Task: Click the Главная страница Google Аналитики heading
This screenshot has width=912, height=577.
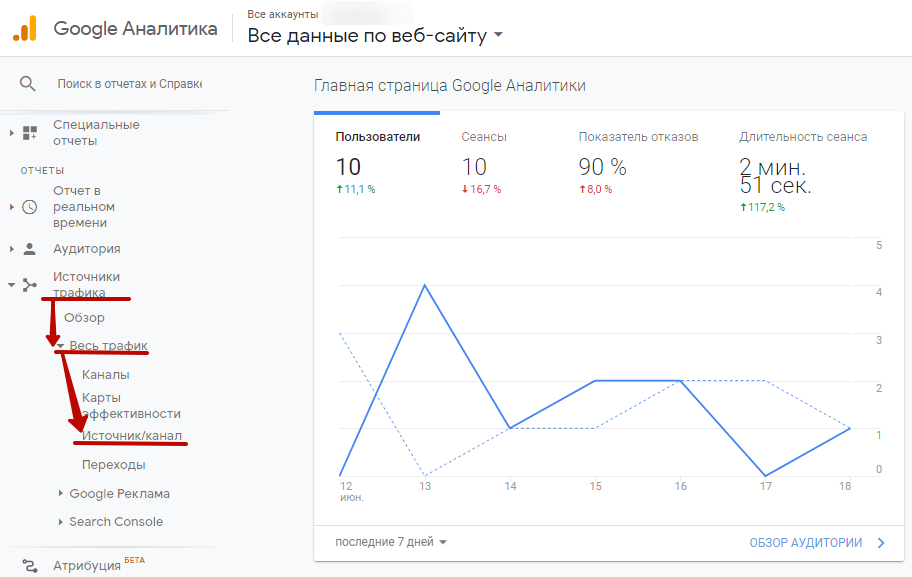Action: (450, 86)
